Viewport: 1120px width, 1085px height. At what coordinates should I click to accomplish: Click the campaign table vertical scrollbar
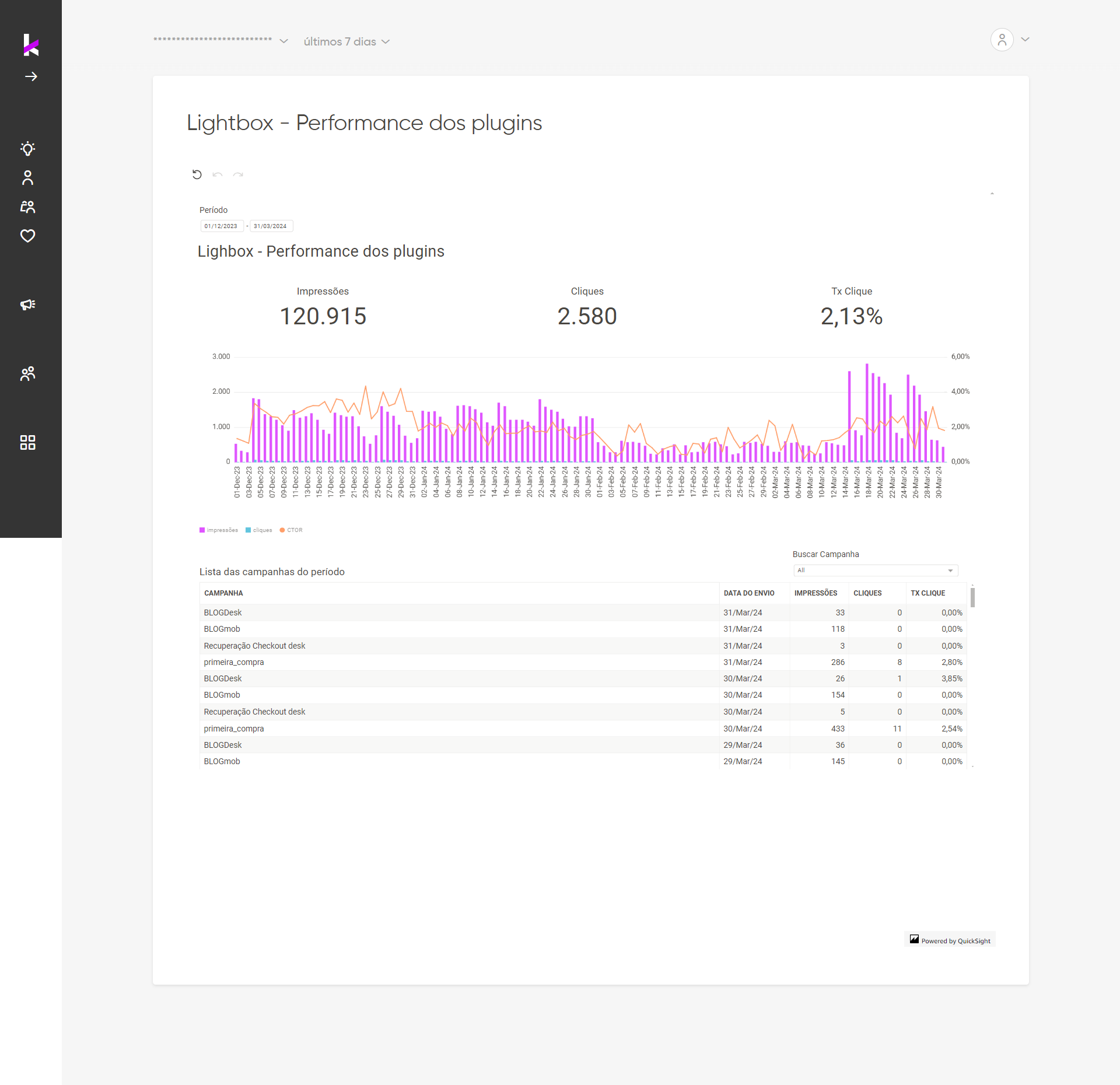972,598
